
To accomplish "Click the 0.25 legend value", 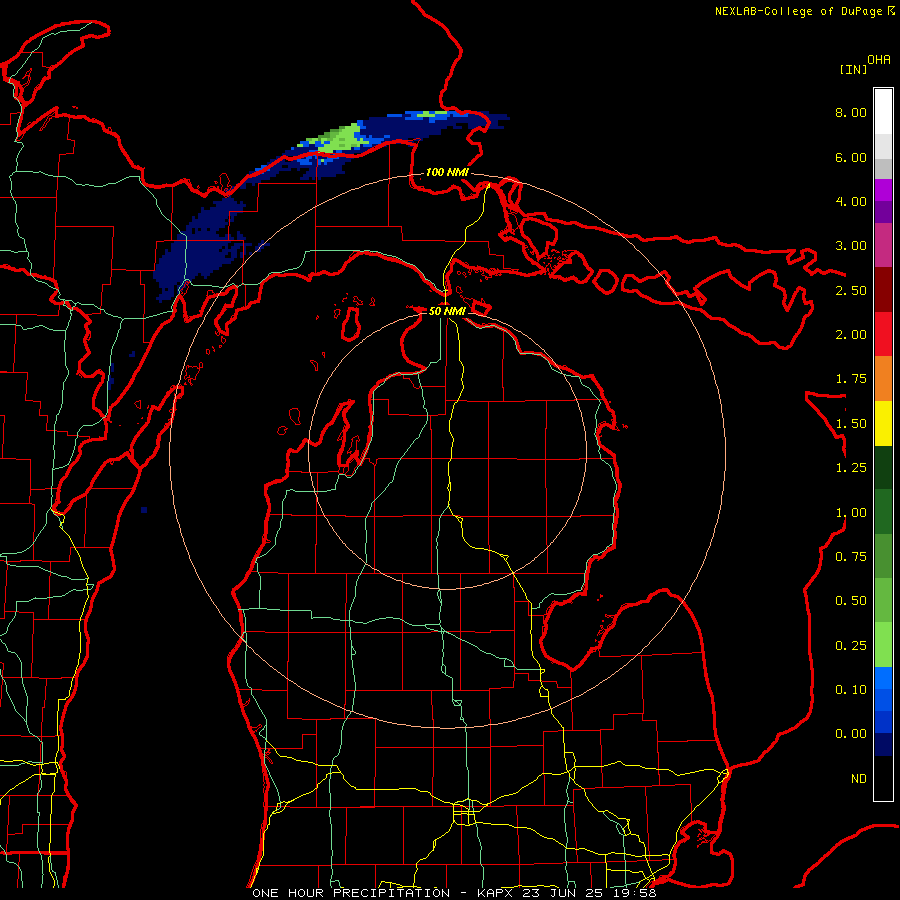I will point(851,646).
